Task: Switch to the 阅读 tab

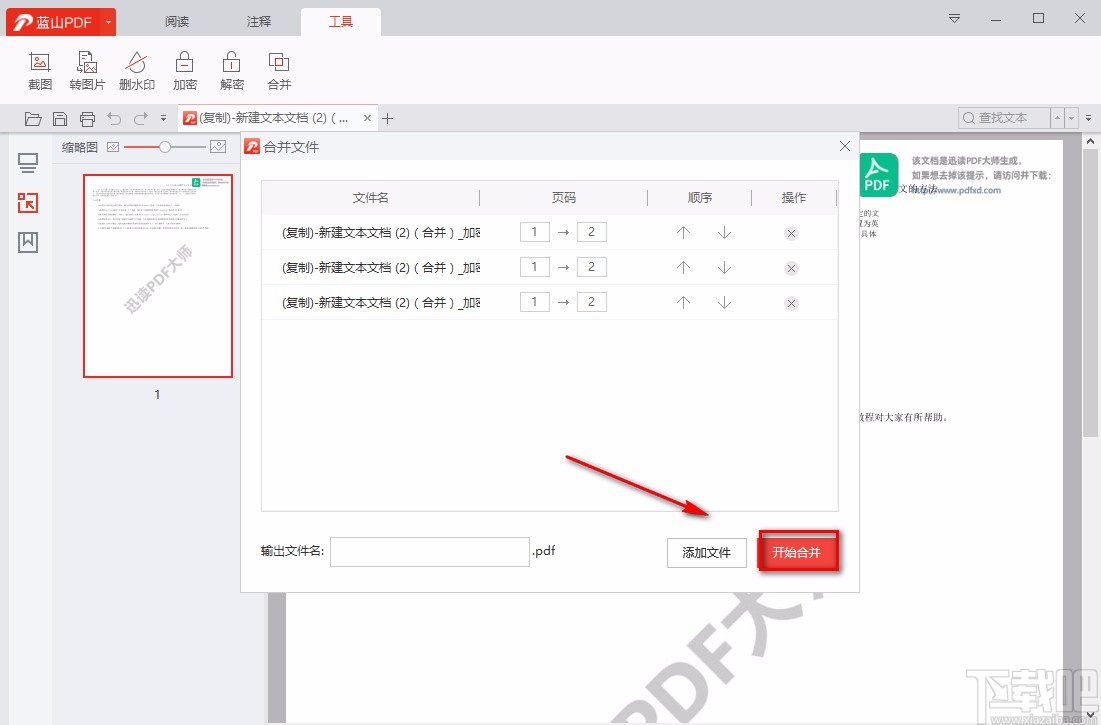Action: 176,20
